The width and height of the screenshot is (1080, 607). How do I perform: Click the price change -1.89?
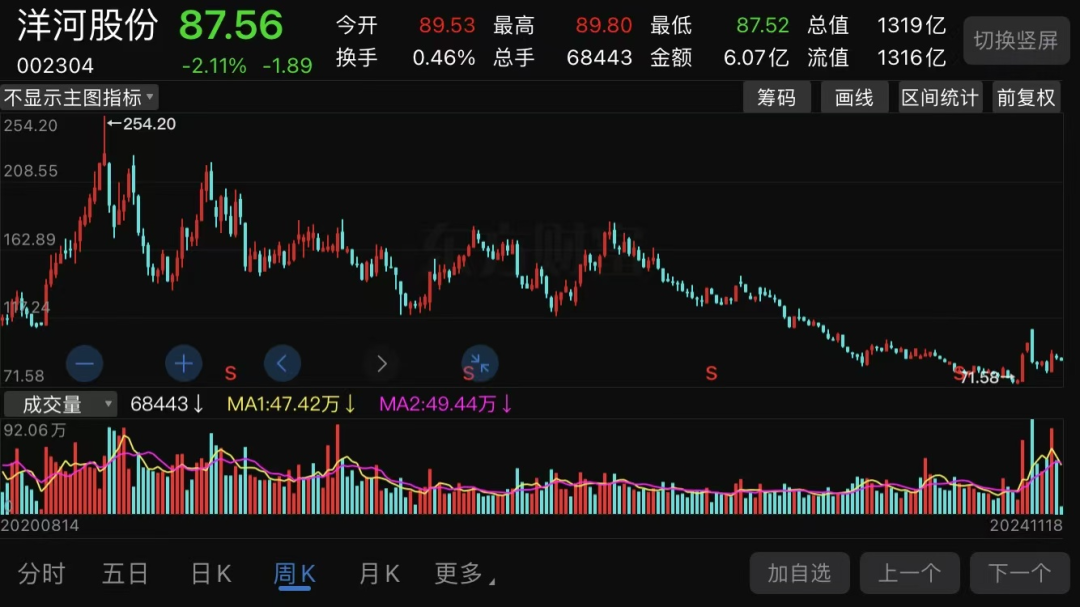287,66
